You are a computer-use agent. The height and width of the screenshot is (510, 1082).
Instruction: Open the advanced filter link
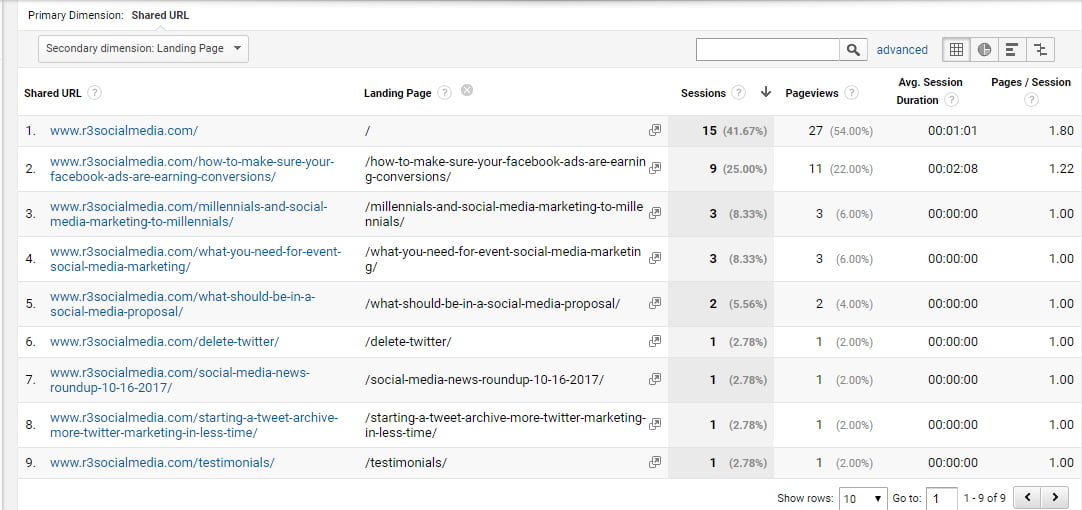(x=902, y=50)
